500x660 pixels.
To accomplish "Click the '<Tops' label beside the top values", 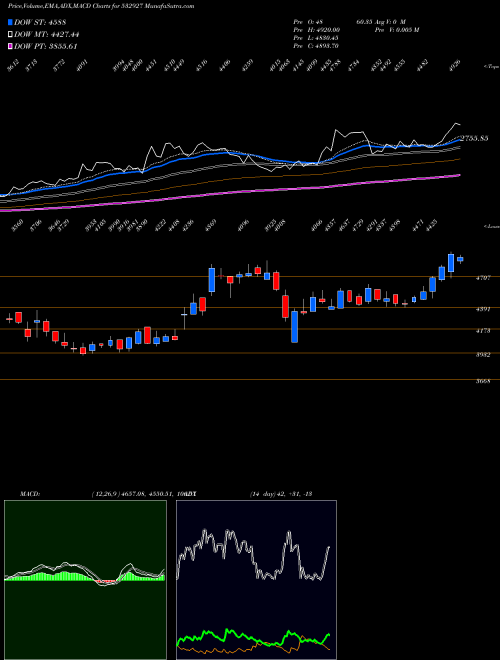I will pyautogui.click(x=491, y=67).
